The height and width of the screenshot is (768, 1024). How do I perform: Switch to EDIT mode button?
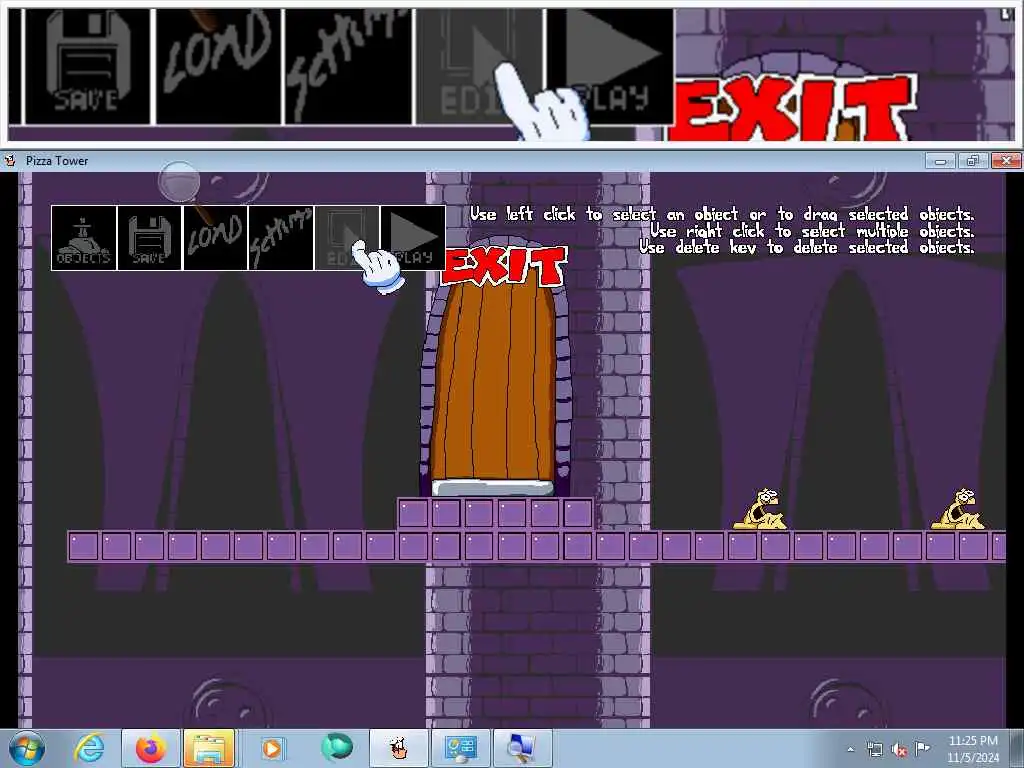point(347,238)
